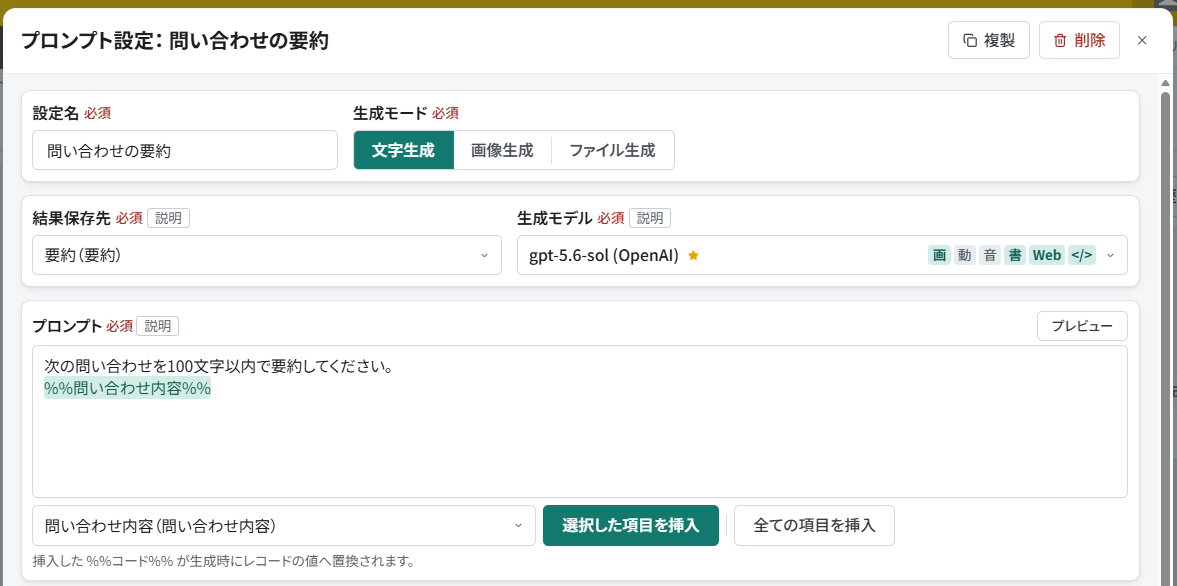1177x586 pixels.
Task: Open the 生成モデル dropdown
Action: pos(822,255)
